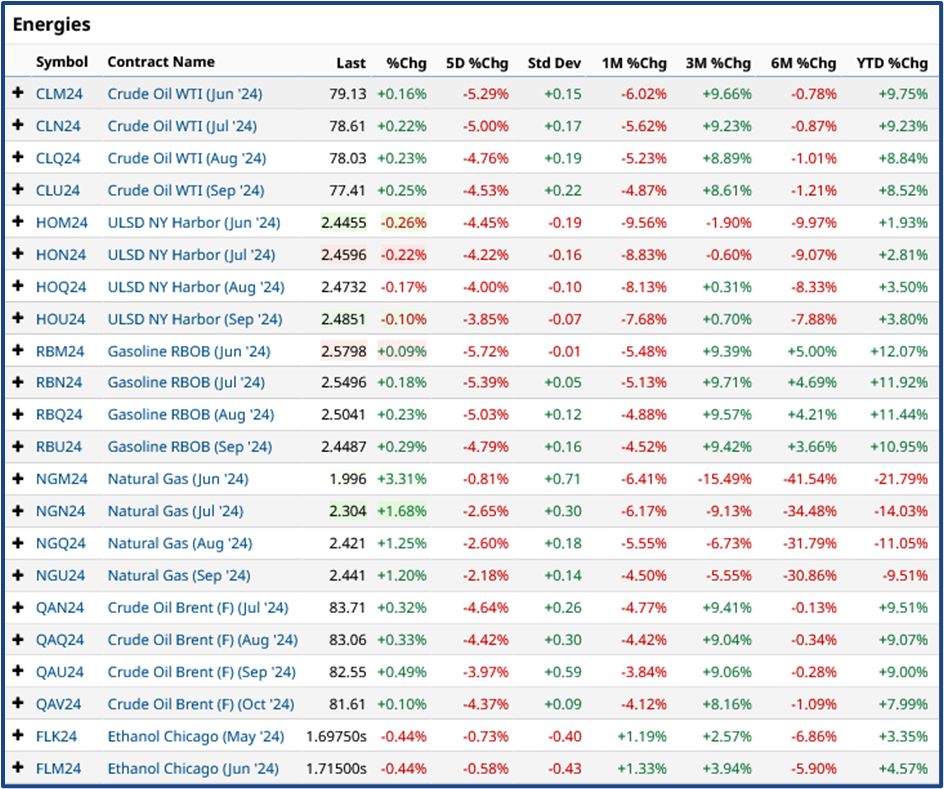Image resolution: width=944 pixels, height=789 pixels.
Task: Expand the CLM24 Crude Oil WTI row
Action: [x=20, y=95]
